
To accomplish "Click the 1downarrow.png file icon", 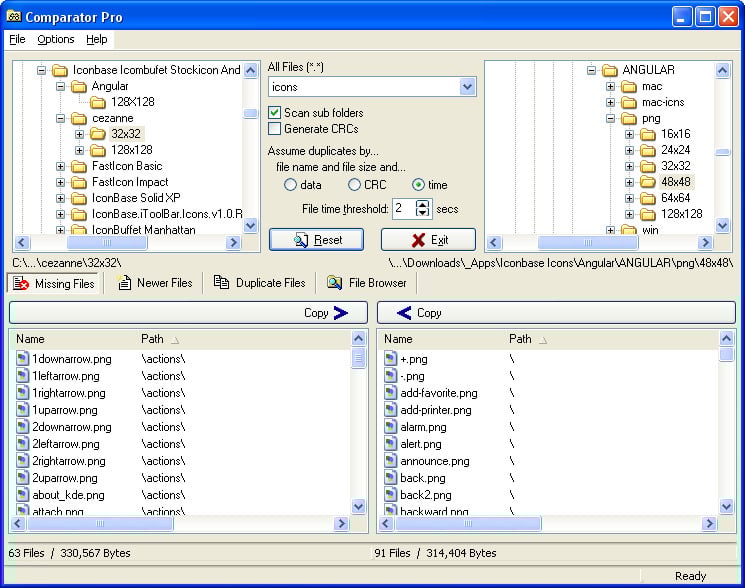I will coord(23,359).
